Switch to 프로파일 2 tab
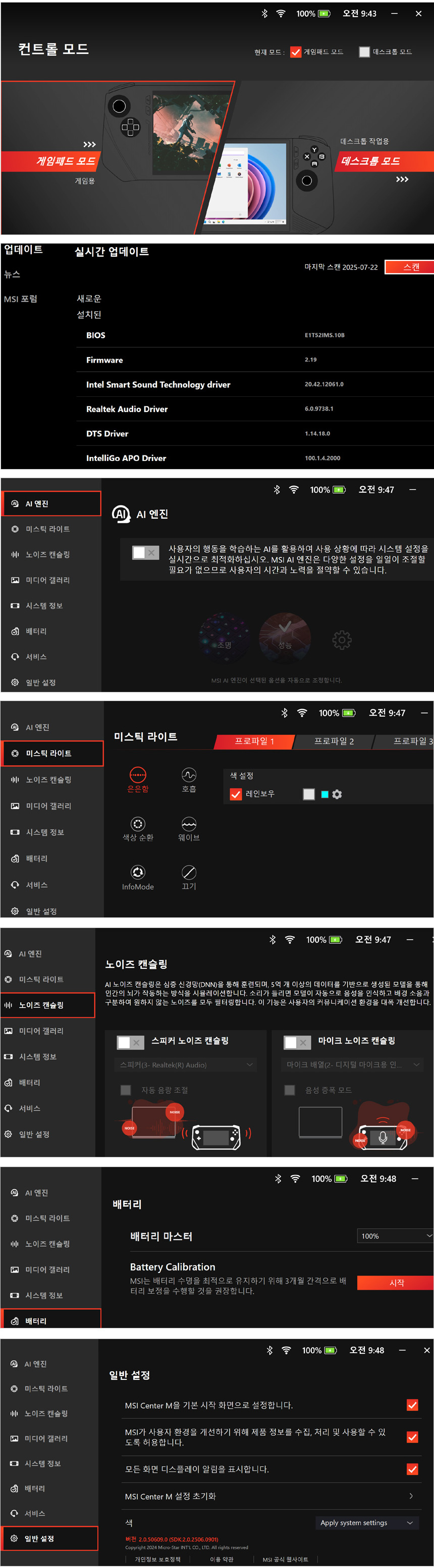Screen dimensions: 434x1568 pyautogui.click(x=334, y=741)
